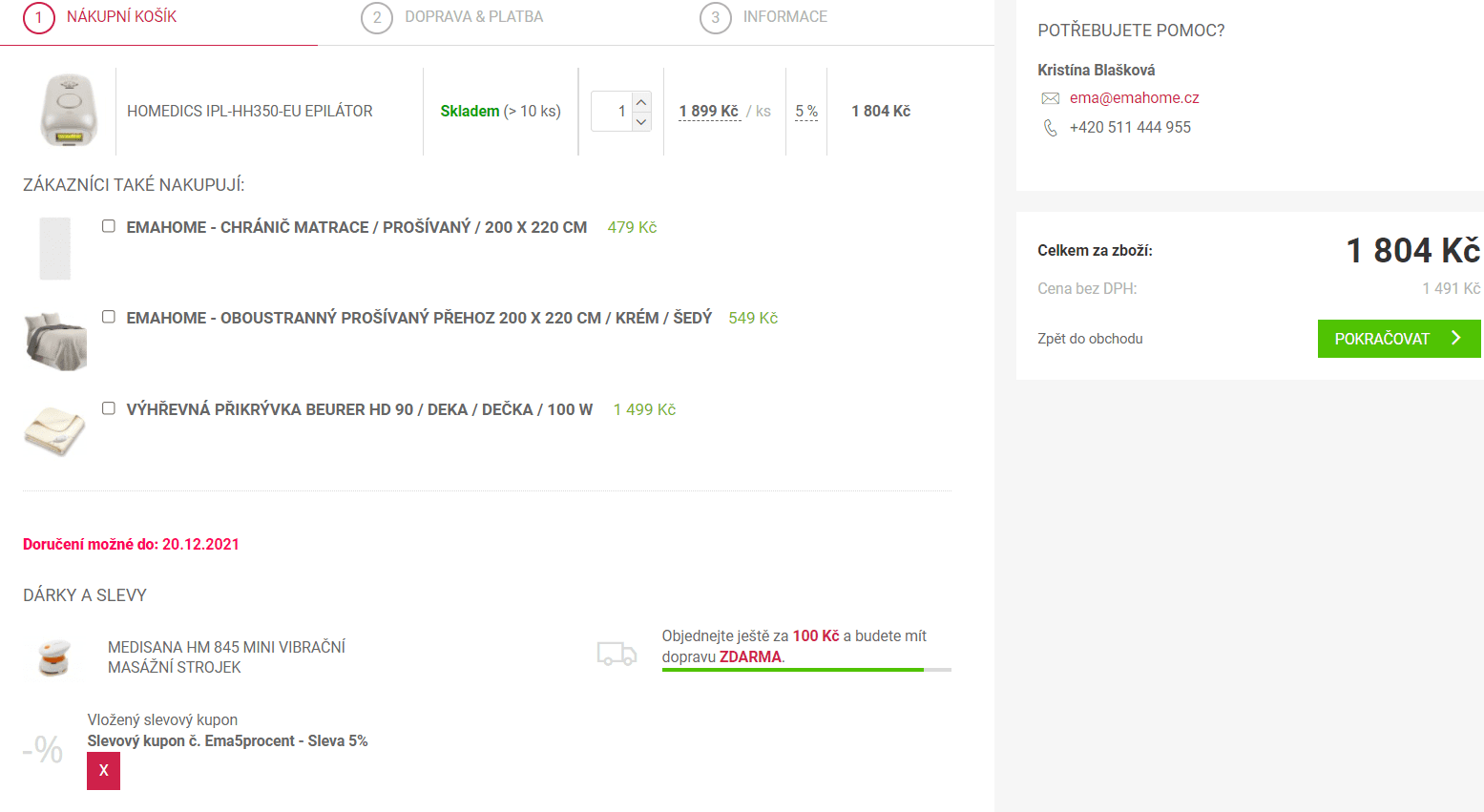
Task: Click the free shipping progress bar
Action: (806, 670)
